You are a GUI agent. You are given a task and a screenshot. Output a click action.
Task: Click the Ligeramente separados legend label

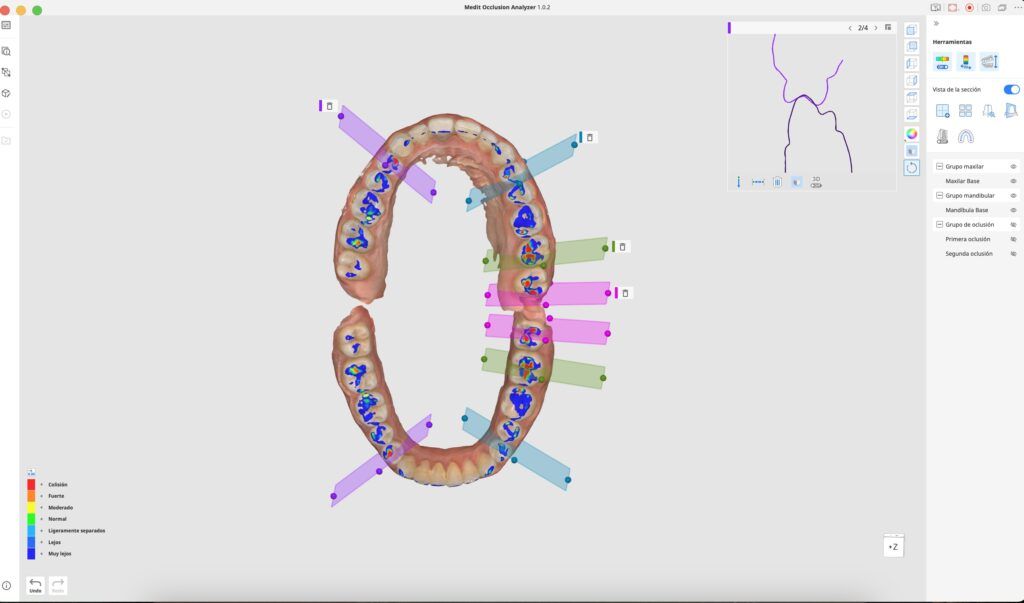click(x=76, y=530)
